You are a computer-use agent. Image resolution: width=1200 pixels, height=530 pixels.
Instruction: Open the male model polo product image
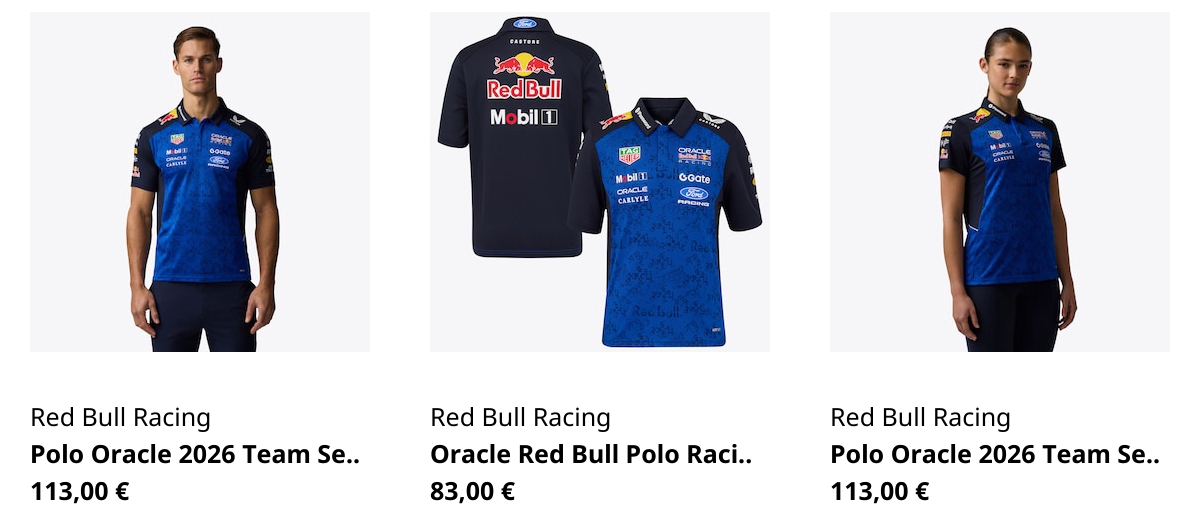200,182
